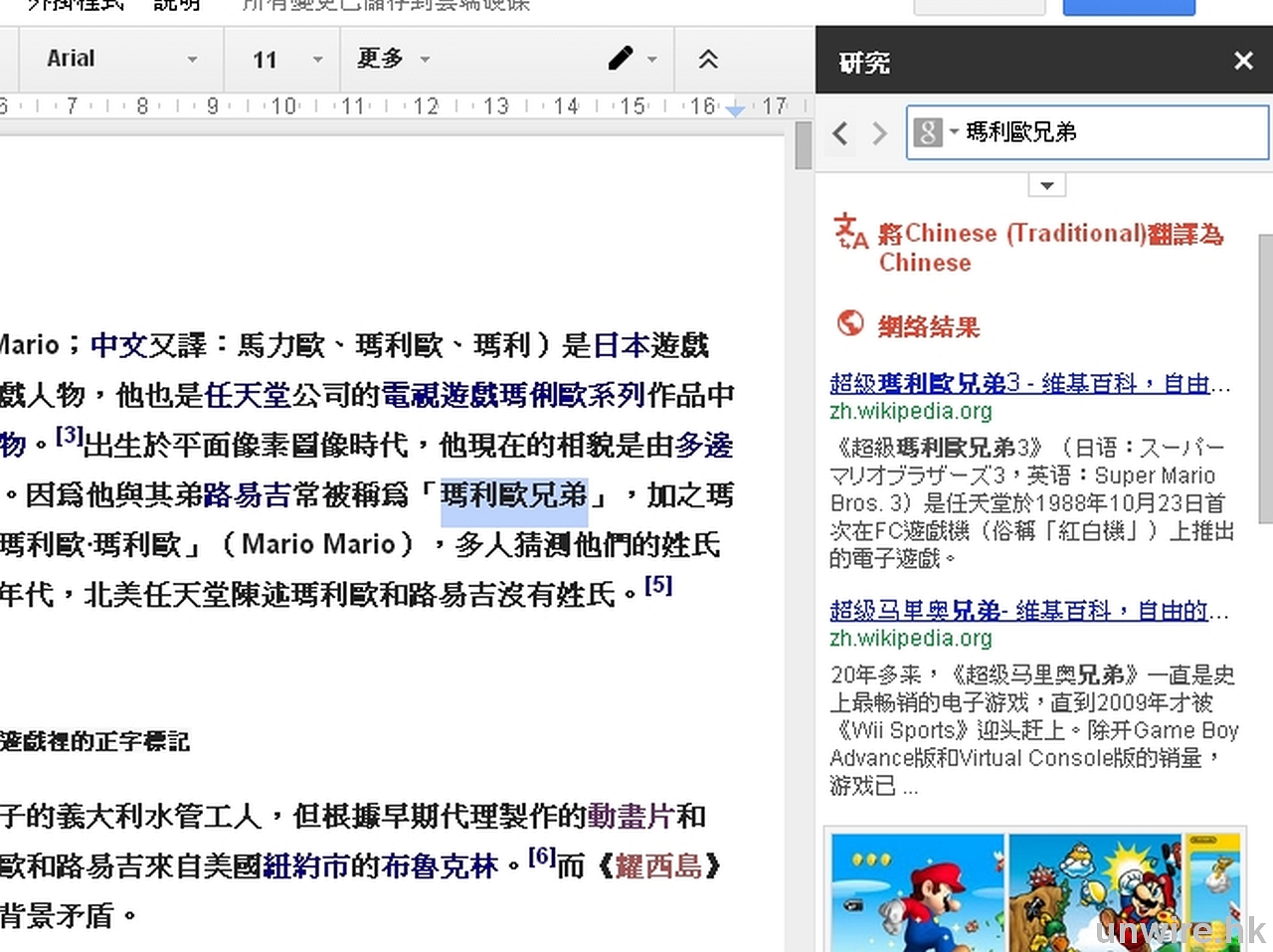Go forward in research panel
1273x952 pixels.
point(879,133)
